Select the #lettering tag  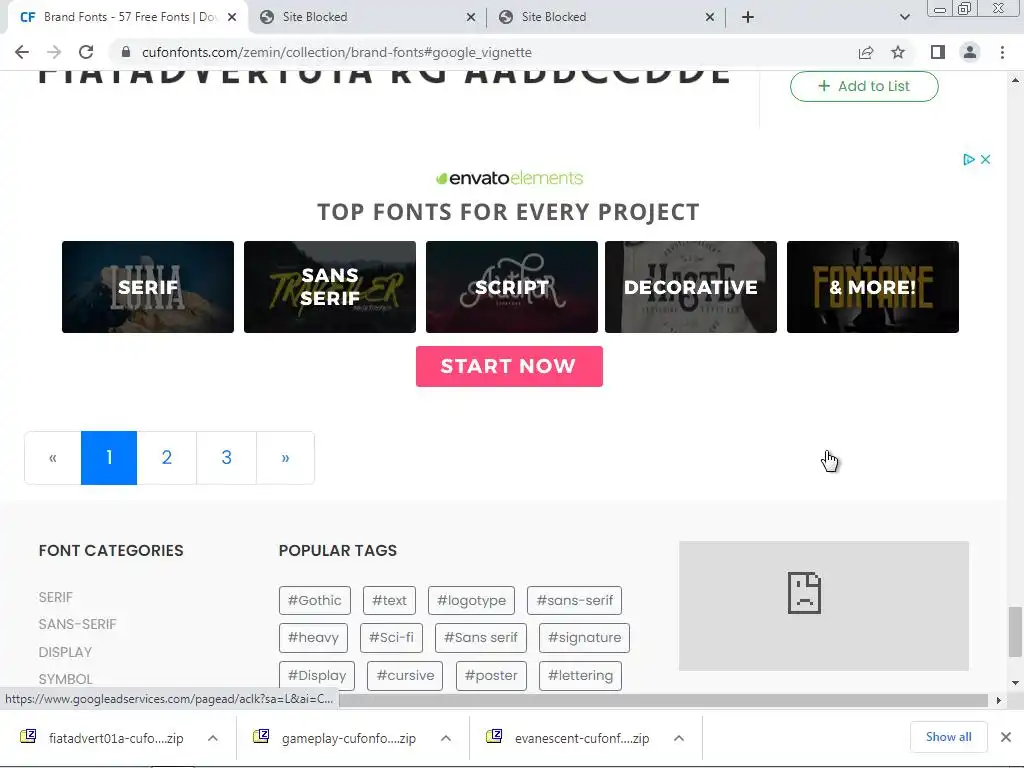581,675
